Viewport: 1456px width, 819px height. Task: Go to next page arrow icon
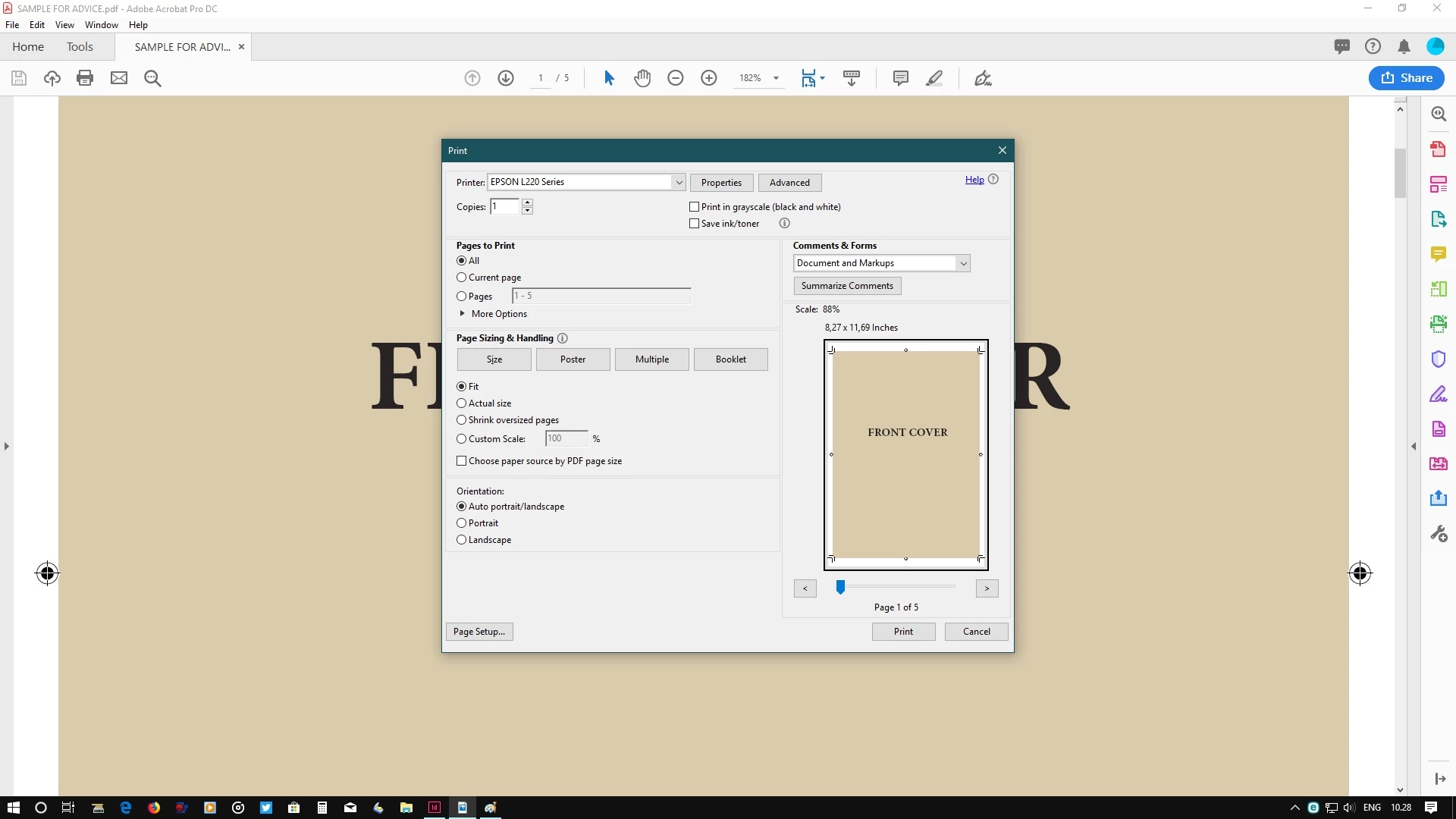click(x=506, y=78)
